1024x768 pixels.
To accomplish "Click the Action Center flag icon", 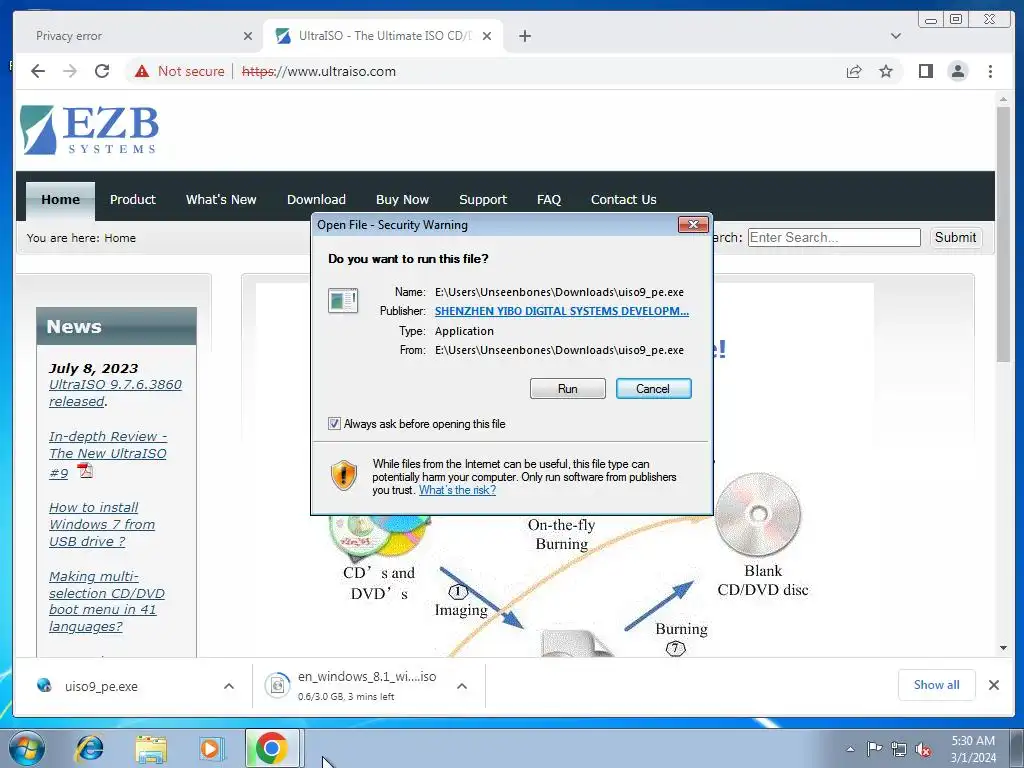I will pyautogui.click(x=874, y=748).
